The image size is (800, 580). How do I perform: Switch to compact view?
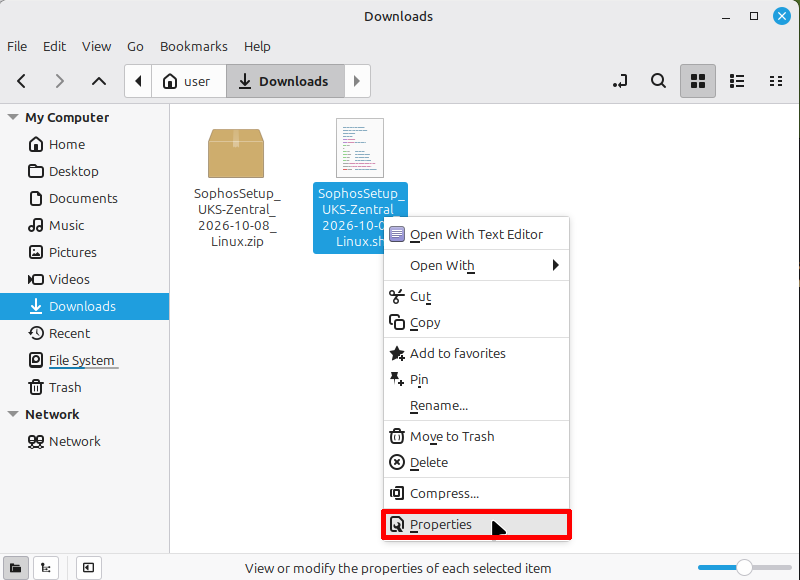[776, 81]
